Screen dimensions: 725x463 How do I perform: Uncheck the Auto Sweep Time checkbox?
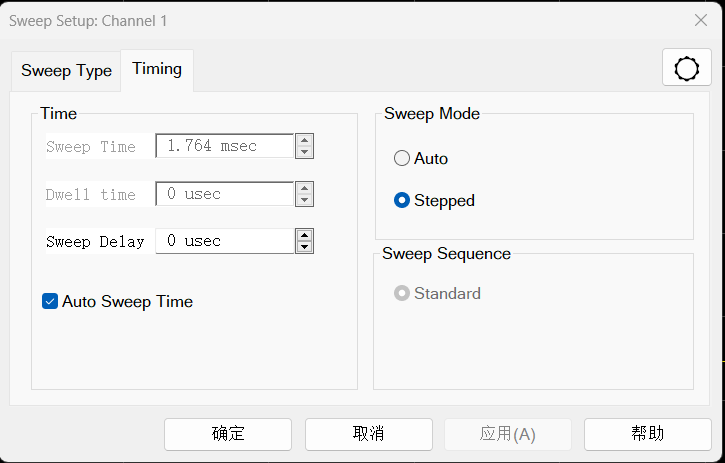point(50,301)
